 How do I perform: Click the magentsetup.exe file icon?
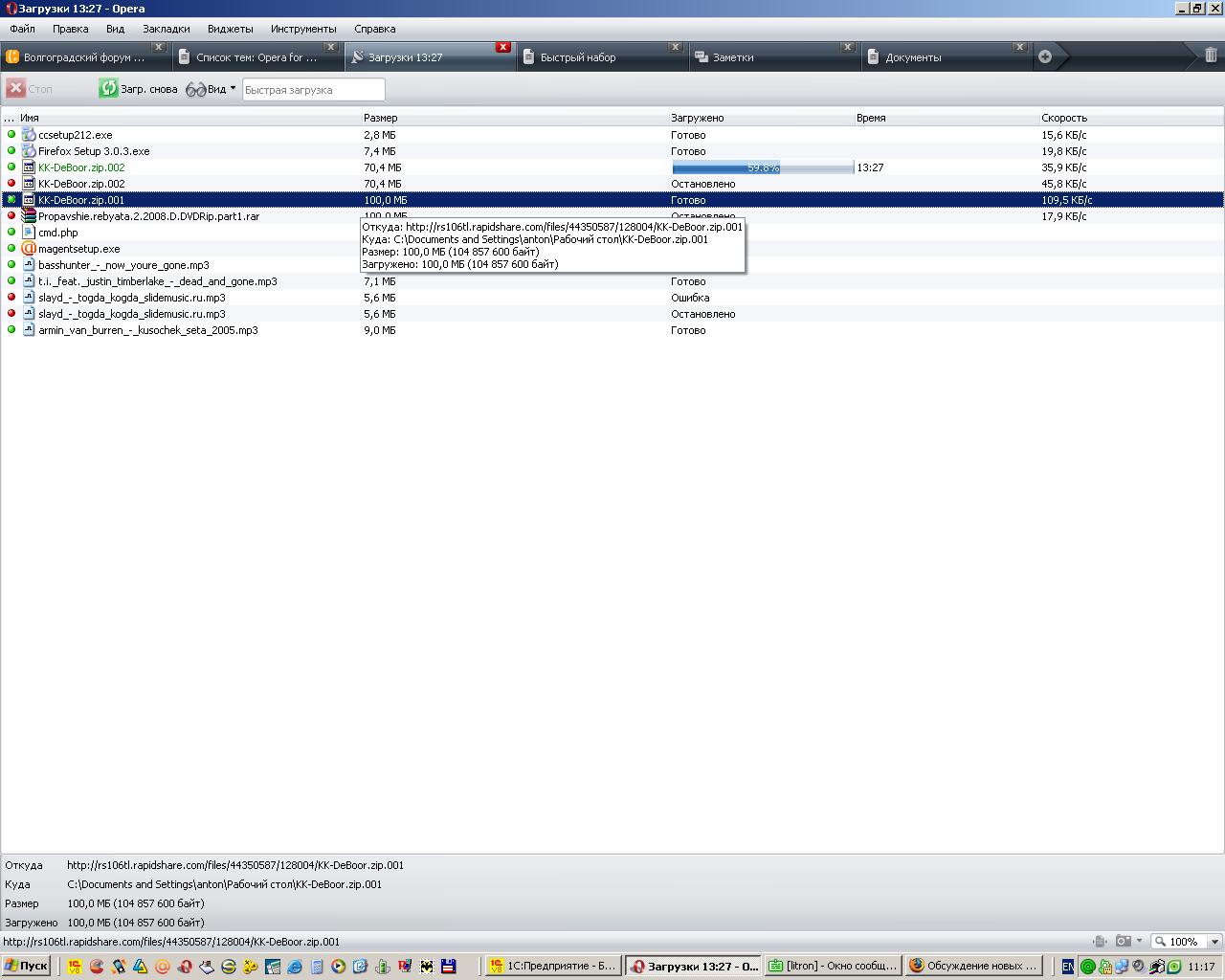(29, 249)
